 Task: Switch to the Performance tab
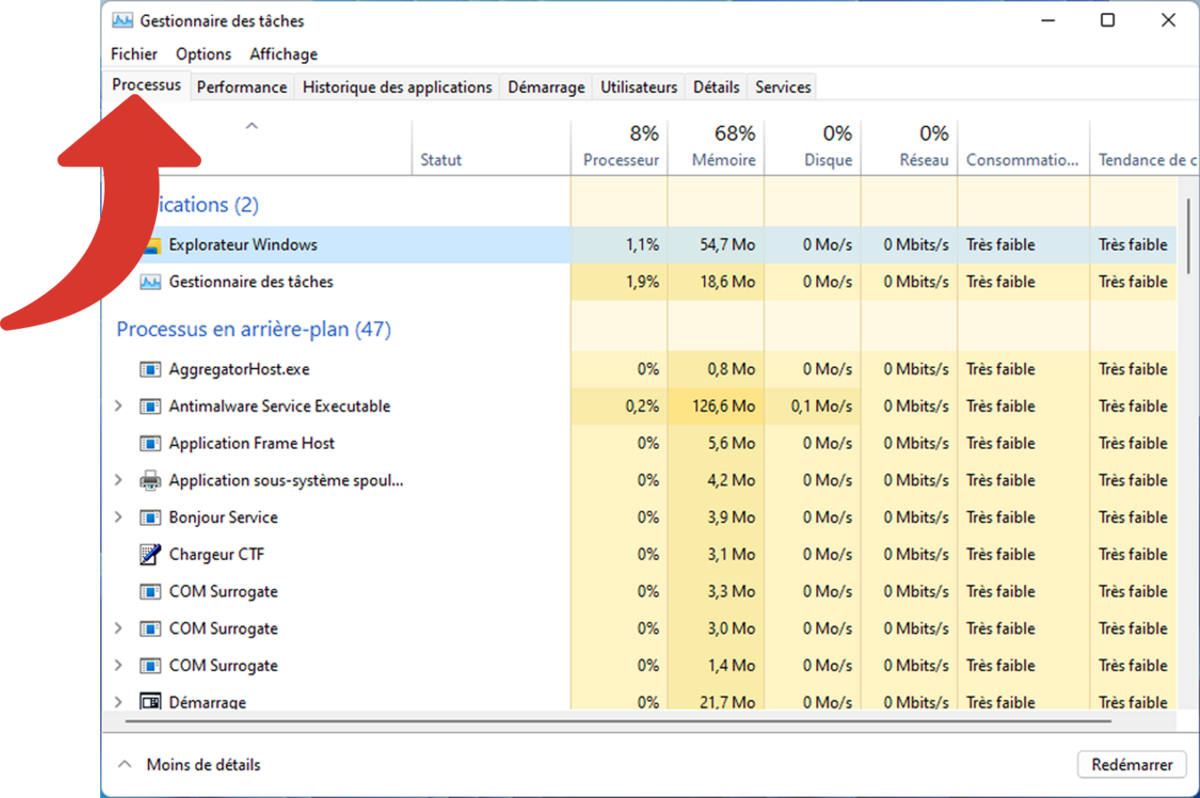(x=242, y=87)
